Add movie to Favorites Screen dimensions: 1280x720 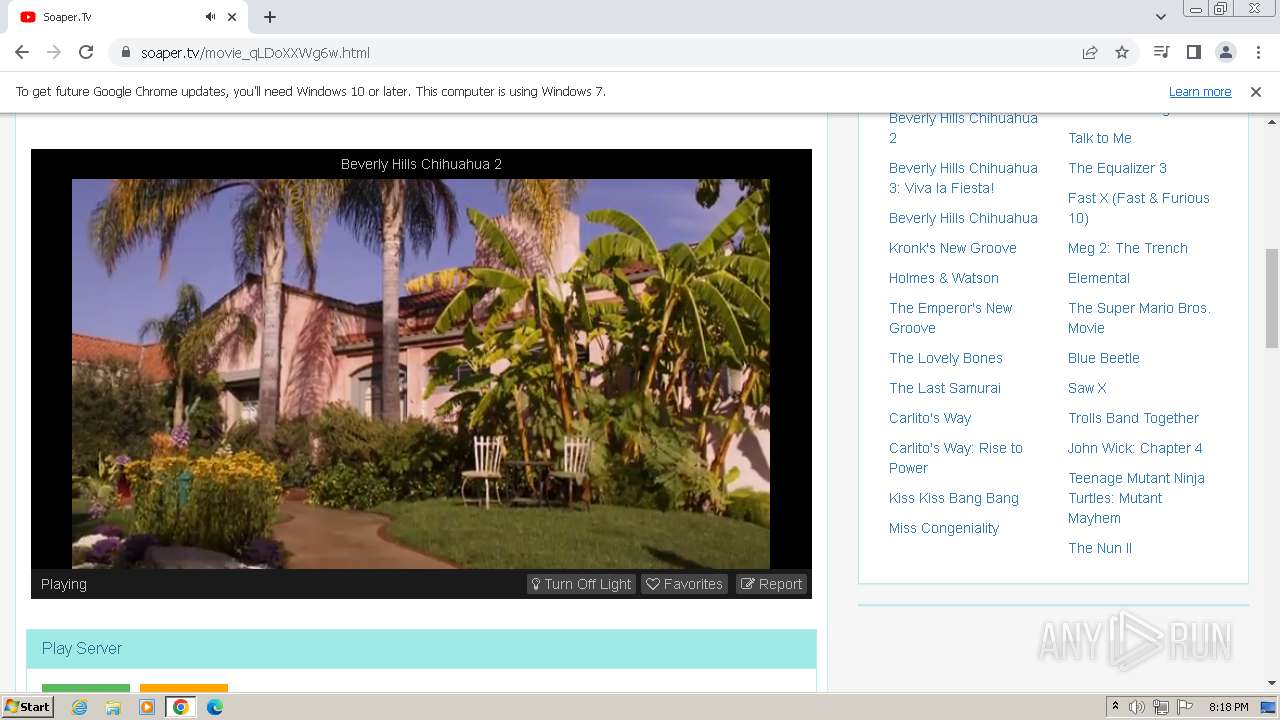pyautogui.click(x=685, y=584)
